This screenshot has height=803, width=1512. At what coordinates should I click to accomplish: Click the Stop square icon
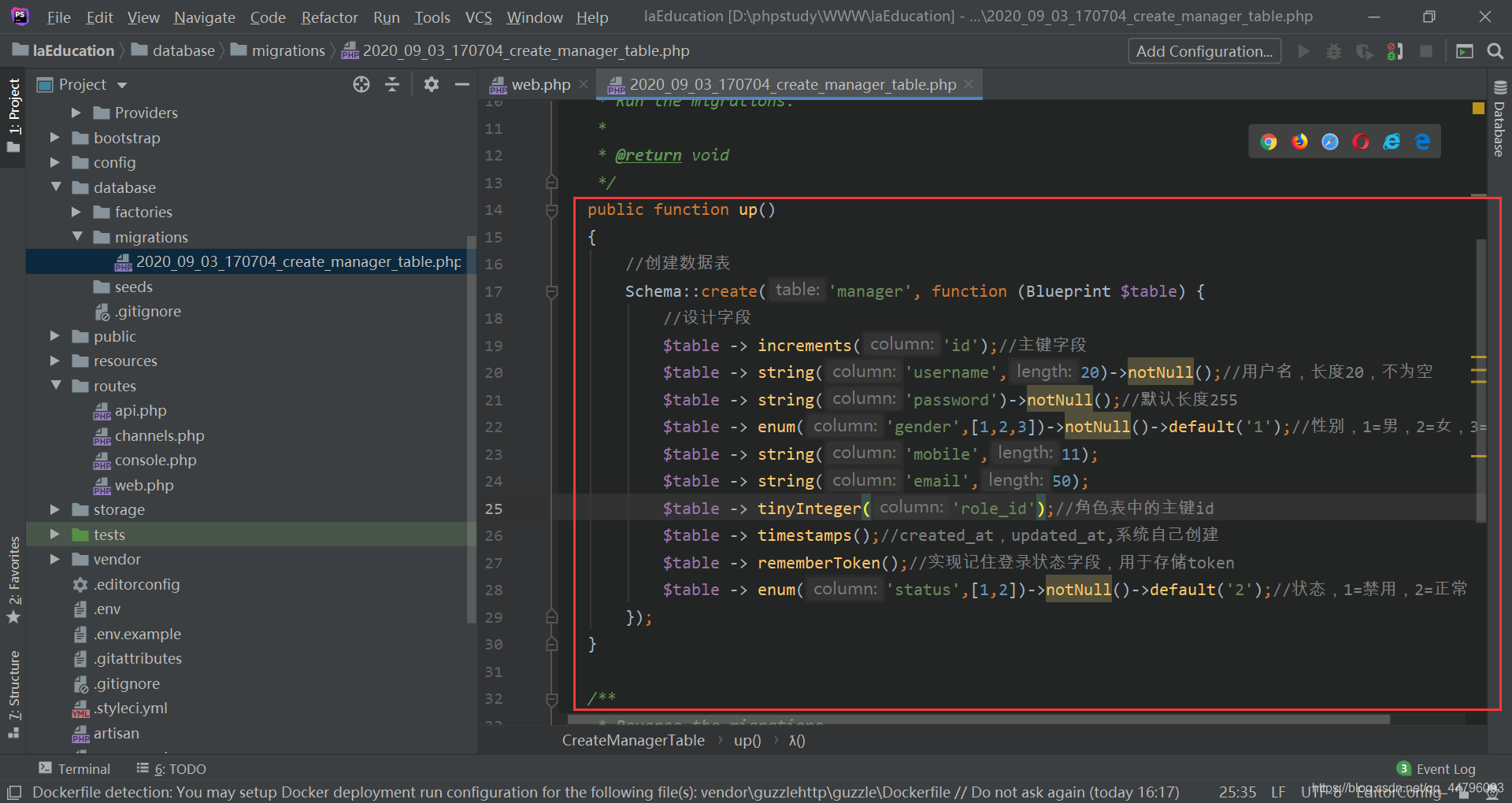1425,51
